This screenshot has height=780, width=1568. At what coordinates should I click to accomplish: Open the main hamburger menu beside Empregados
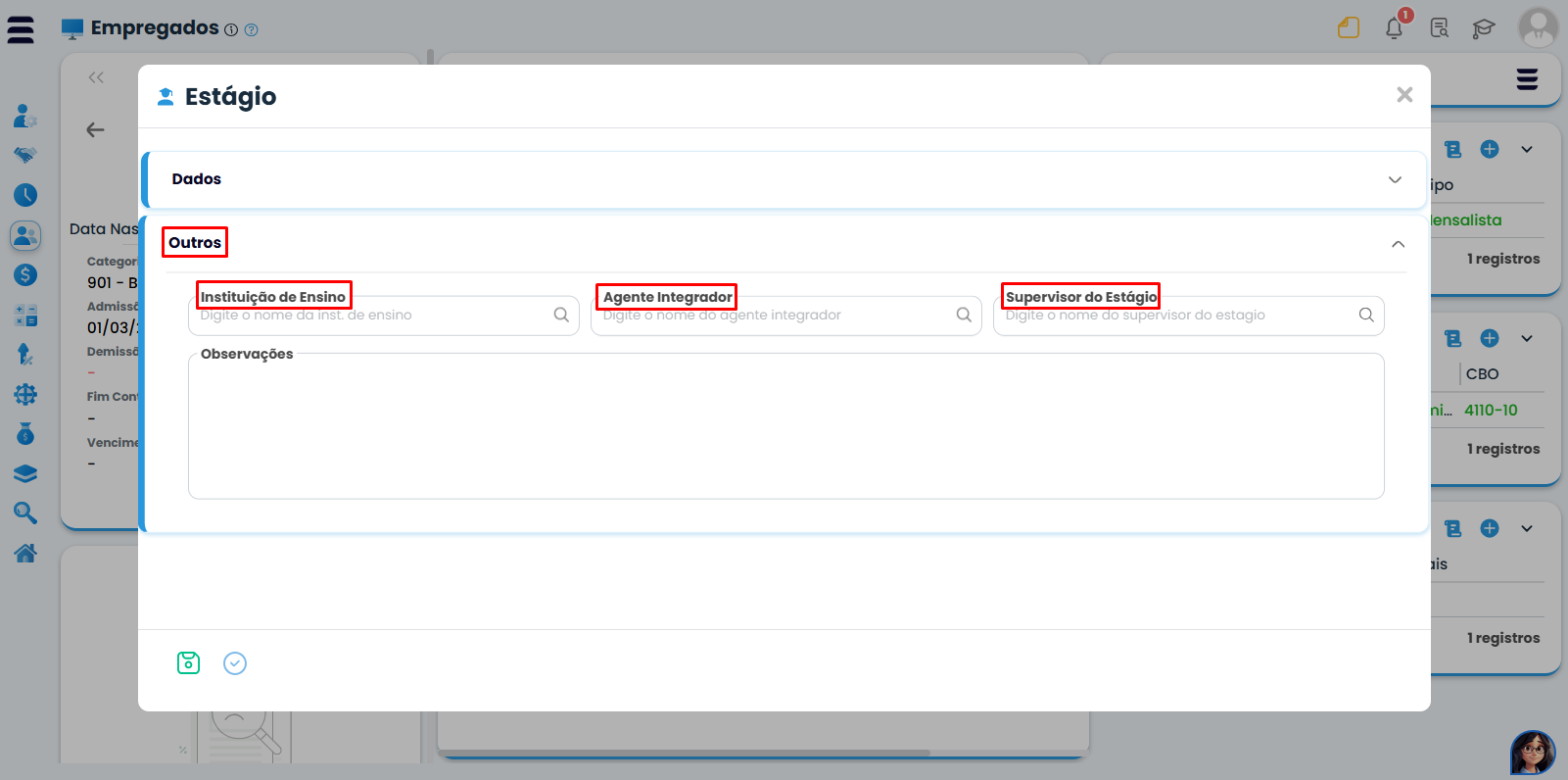tap(21, 30)
